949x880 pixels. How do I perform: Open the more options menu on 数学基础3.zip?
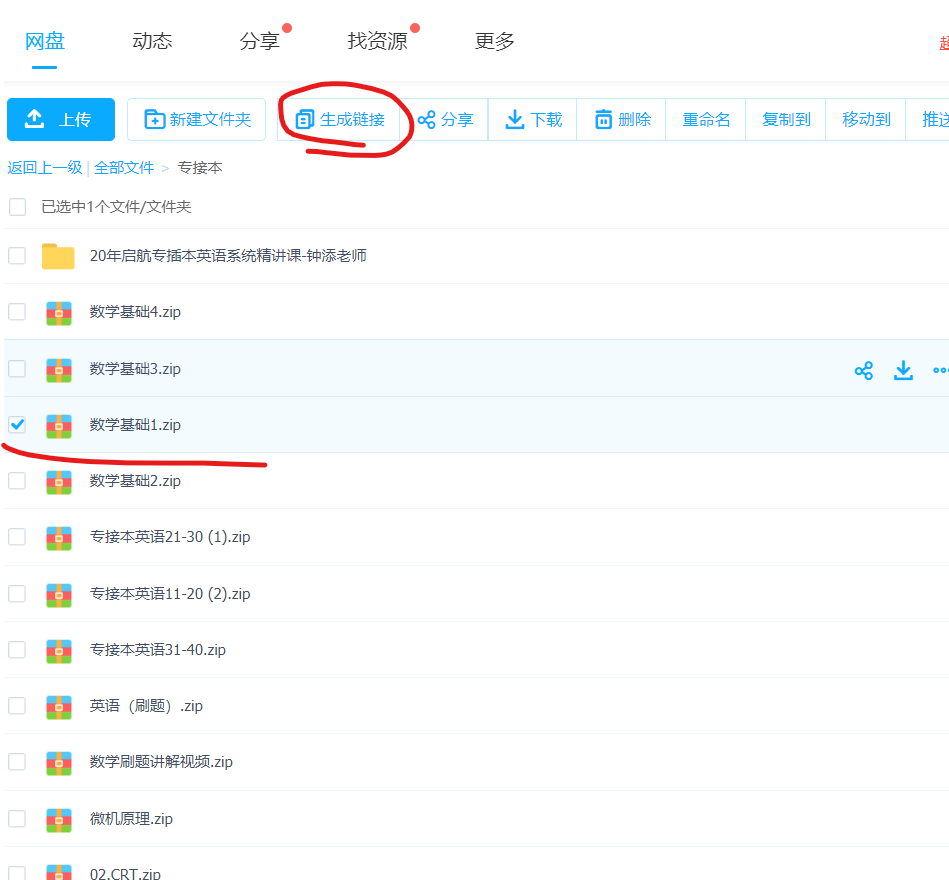tap(940, 370)
